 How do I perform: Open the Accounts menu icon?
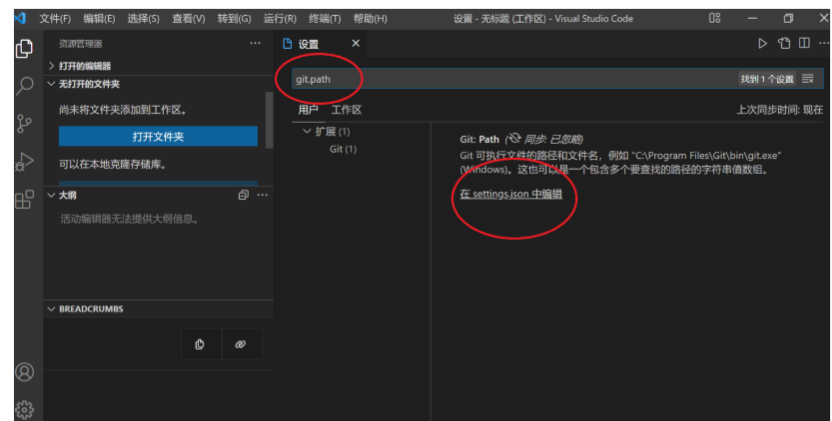[x=24, y=372]
